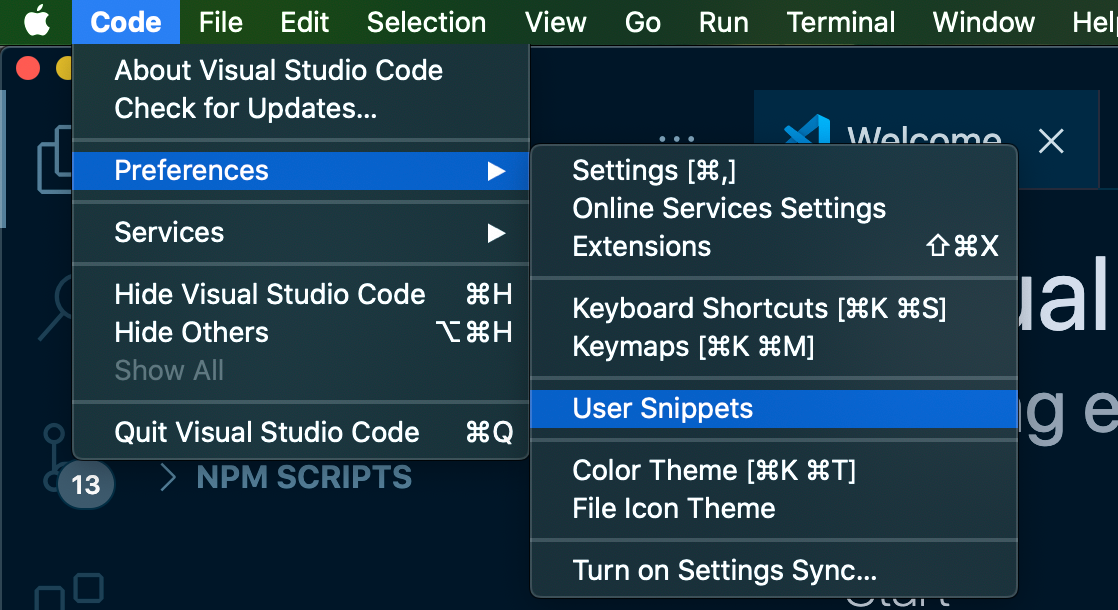Screen dimensions: 1118x610
Task: Open the File menu
Action: click(x=220, y=22)
